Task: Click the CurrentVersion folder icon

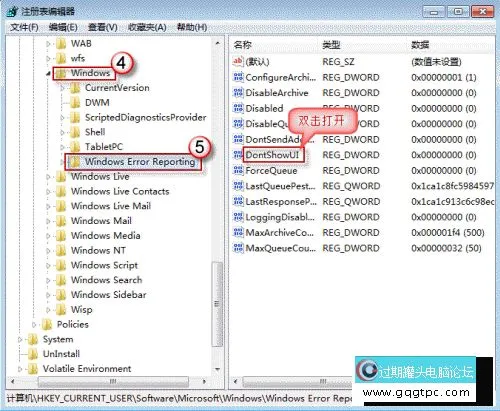Action: coord(75,88)
